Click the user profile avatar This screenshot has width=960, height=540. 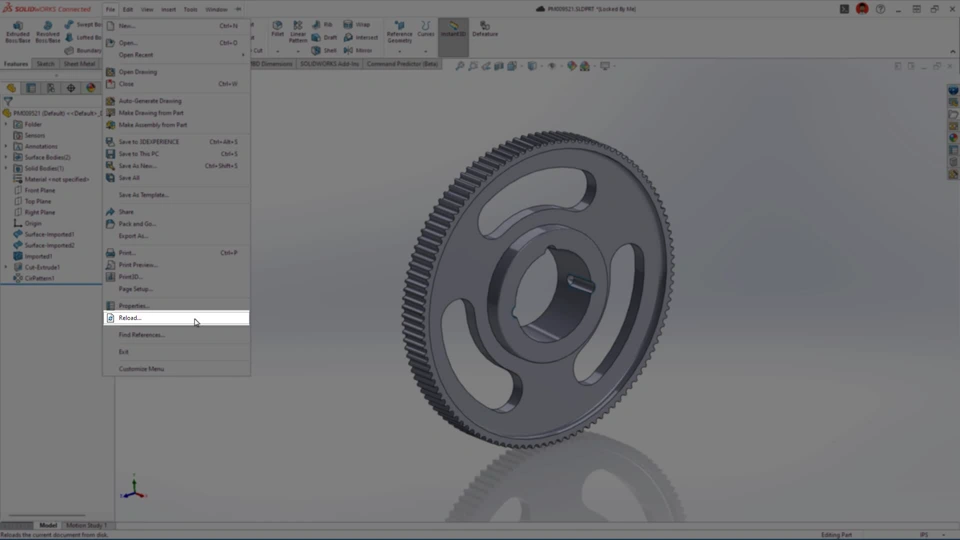tap(862, 9)
